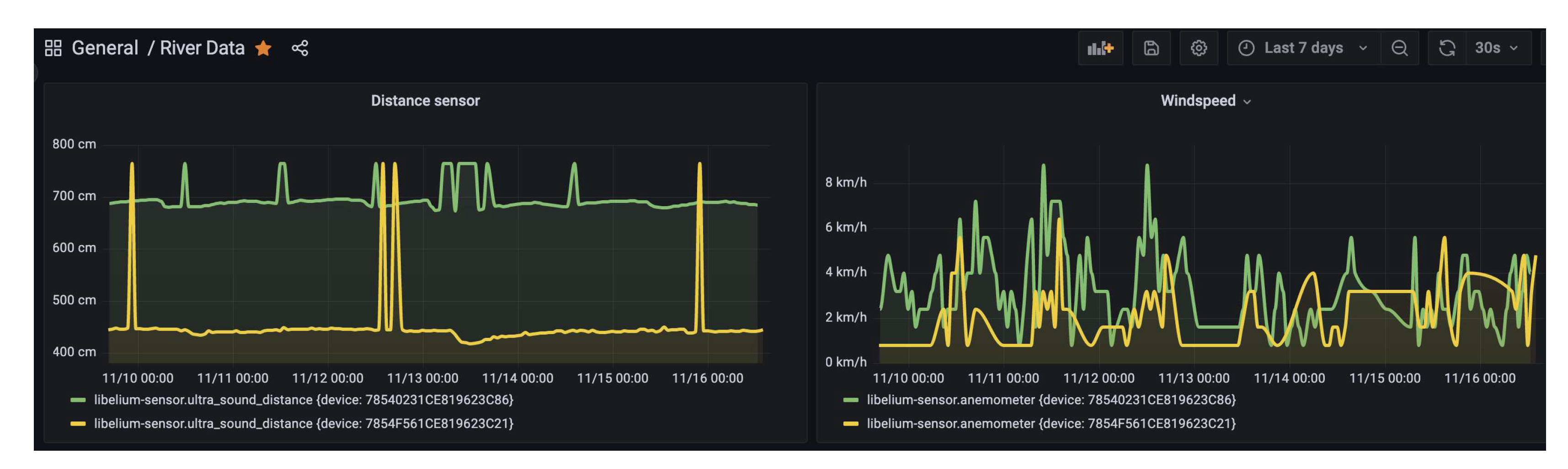Click green color swatch of ultra_sound_distance legend
This screenshot has width=1568, height=469.
(78, 400)
